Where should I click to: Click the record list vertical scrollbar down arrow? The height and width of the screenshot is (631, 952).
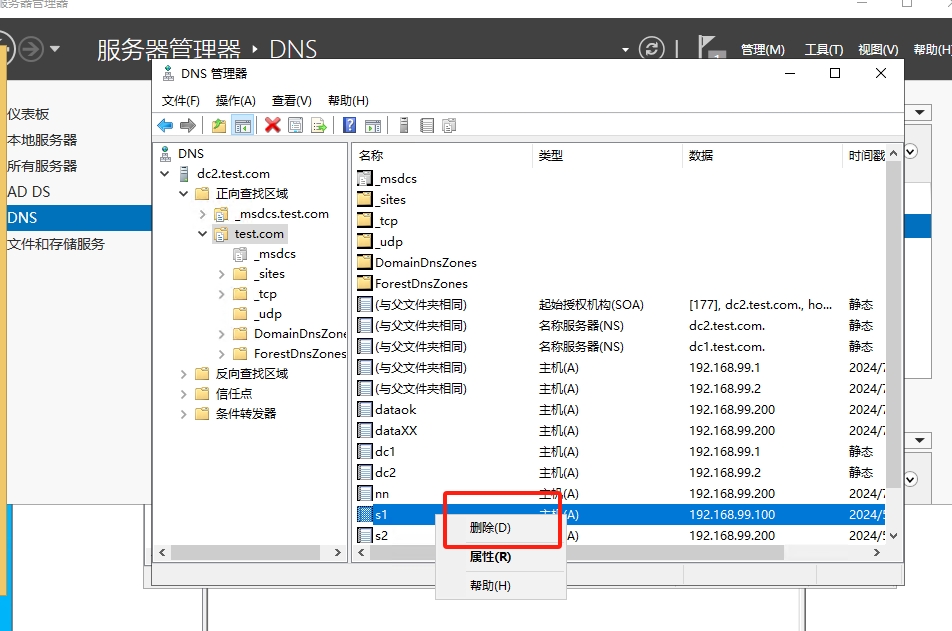point(893,536)
